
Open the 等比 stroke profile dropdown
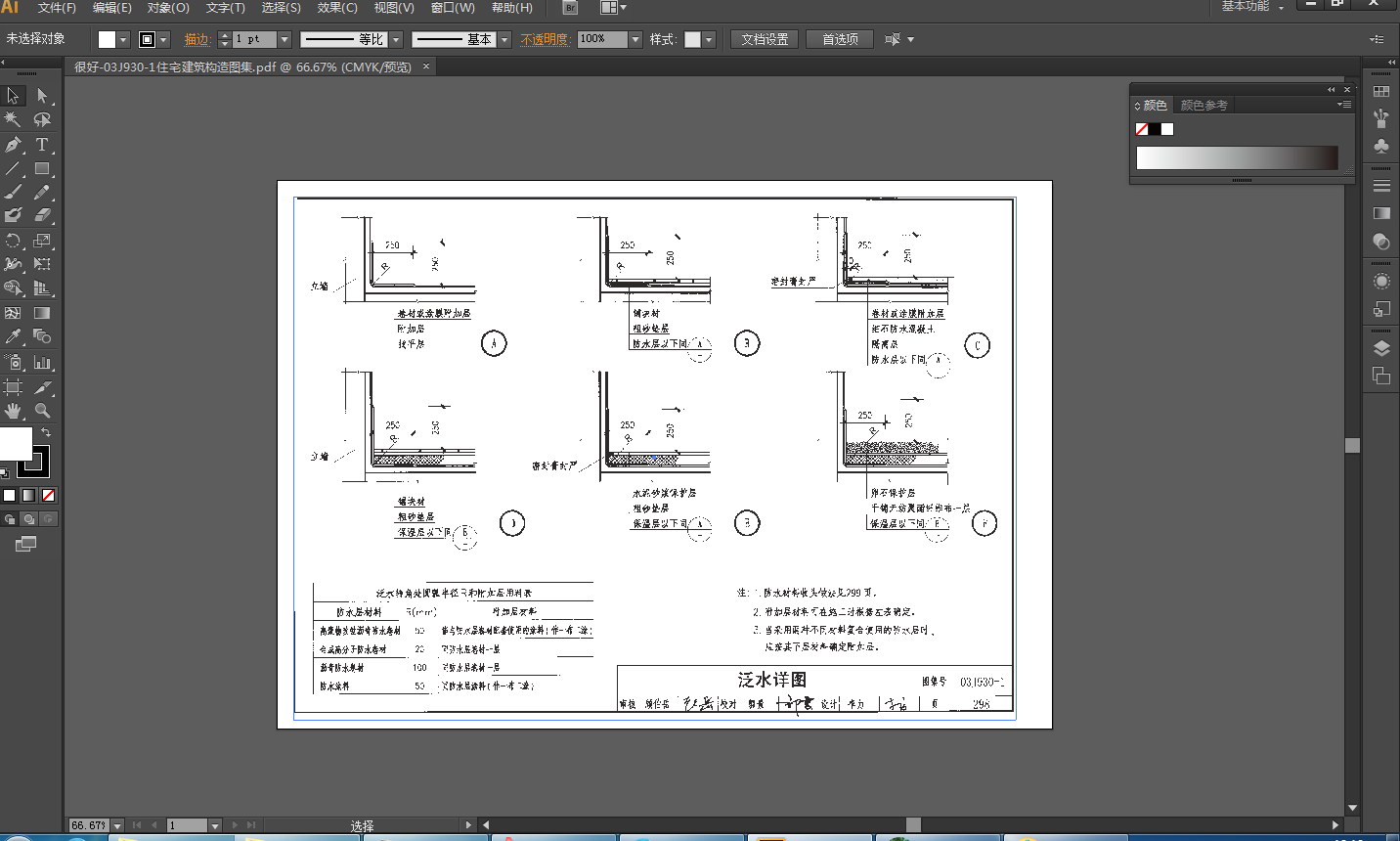tap(396, 40)
